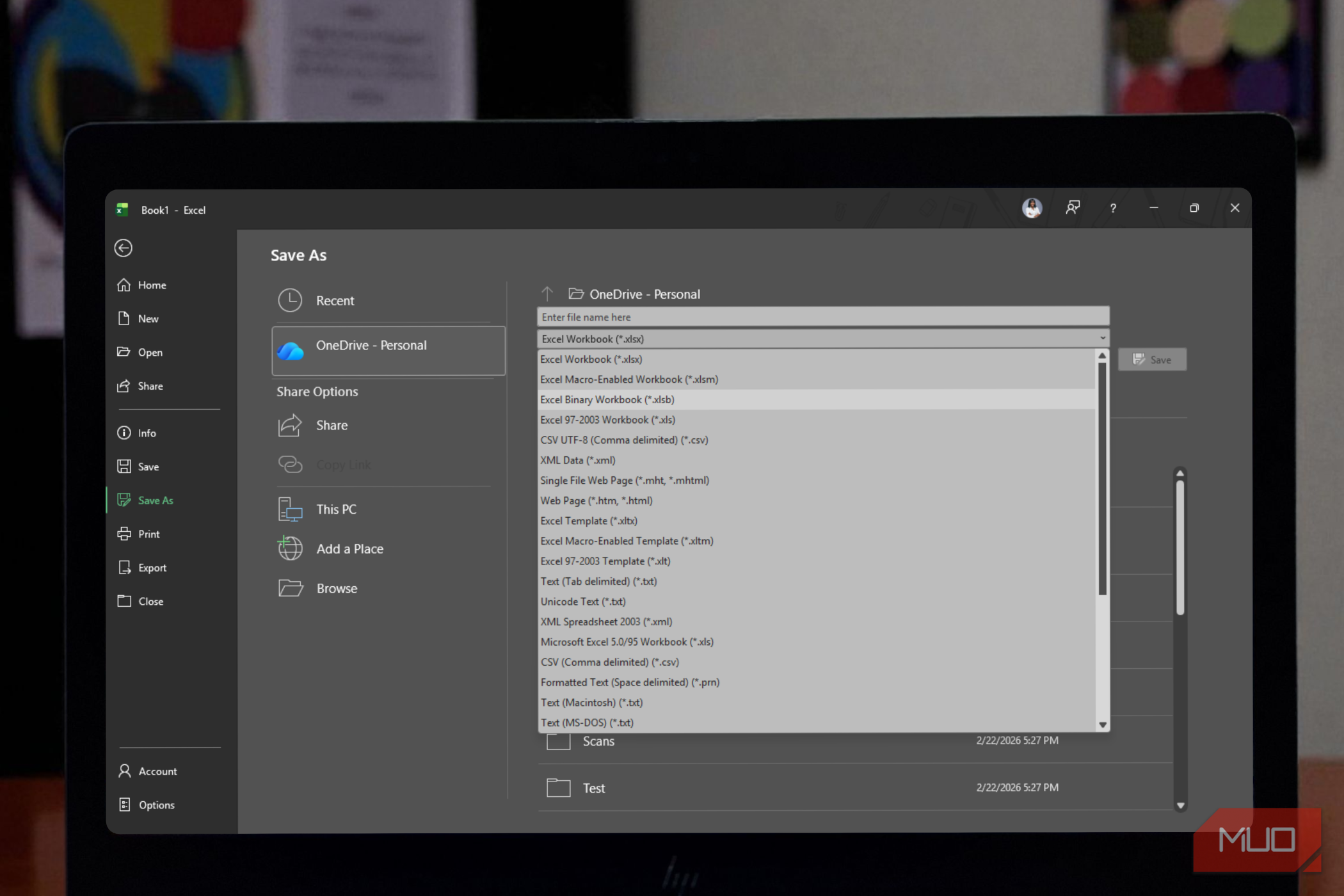
Task: Go to Home in the sidebar
Action: [x=152, y=285]
